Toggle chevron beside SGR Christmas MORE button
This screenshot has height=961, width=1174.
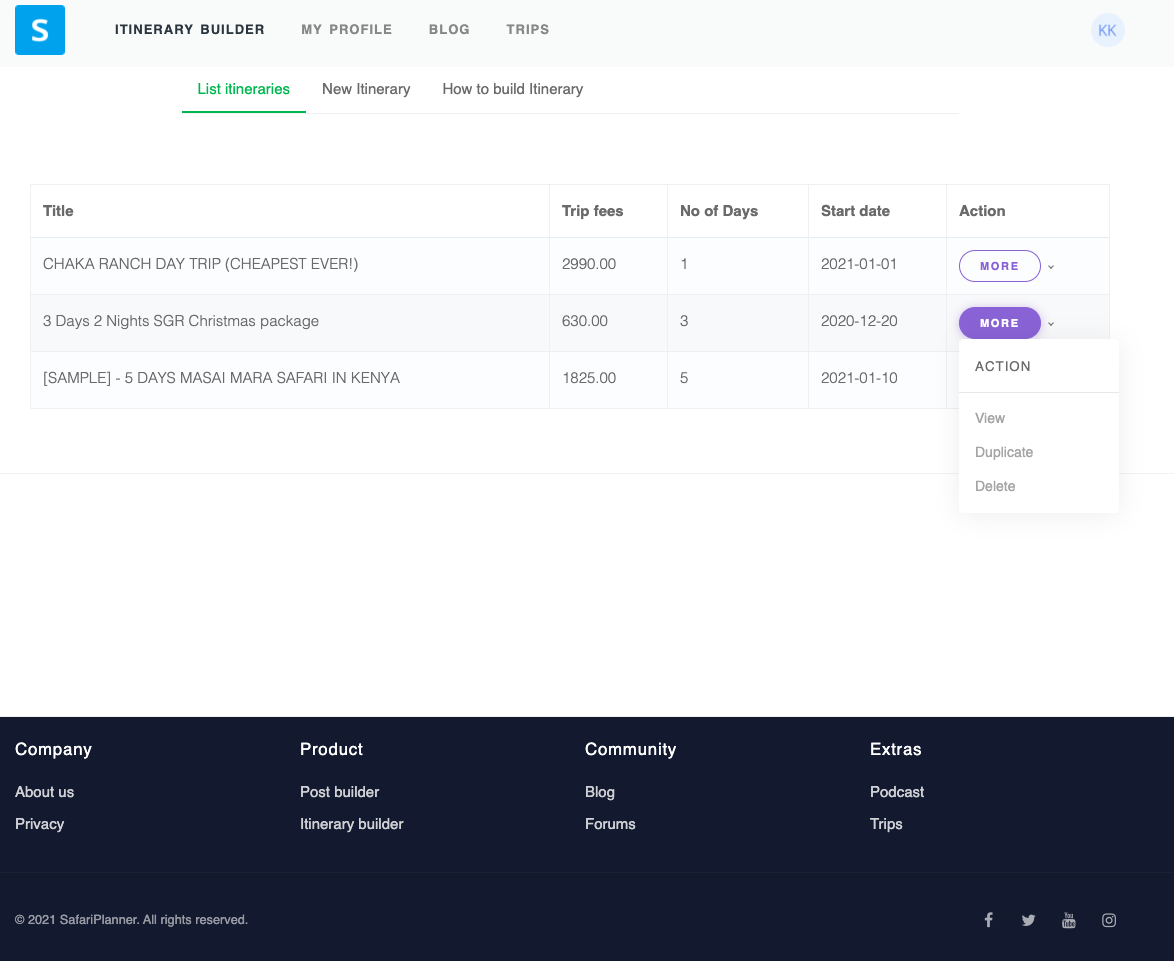click(1051, 323)
